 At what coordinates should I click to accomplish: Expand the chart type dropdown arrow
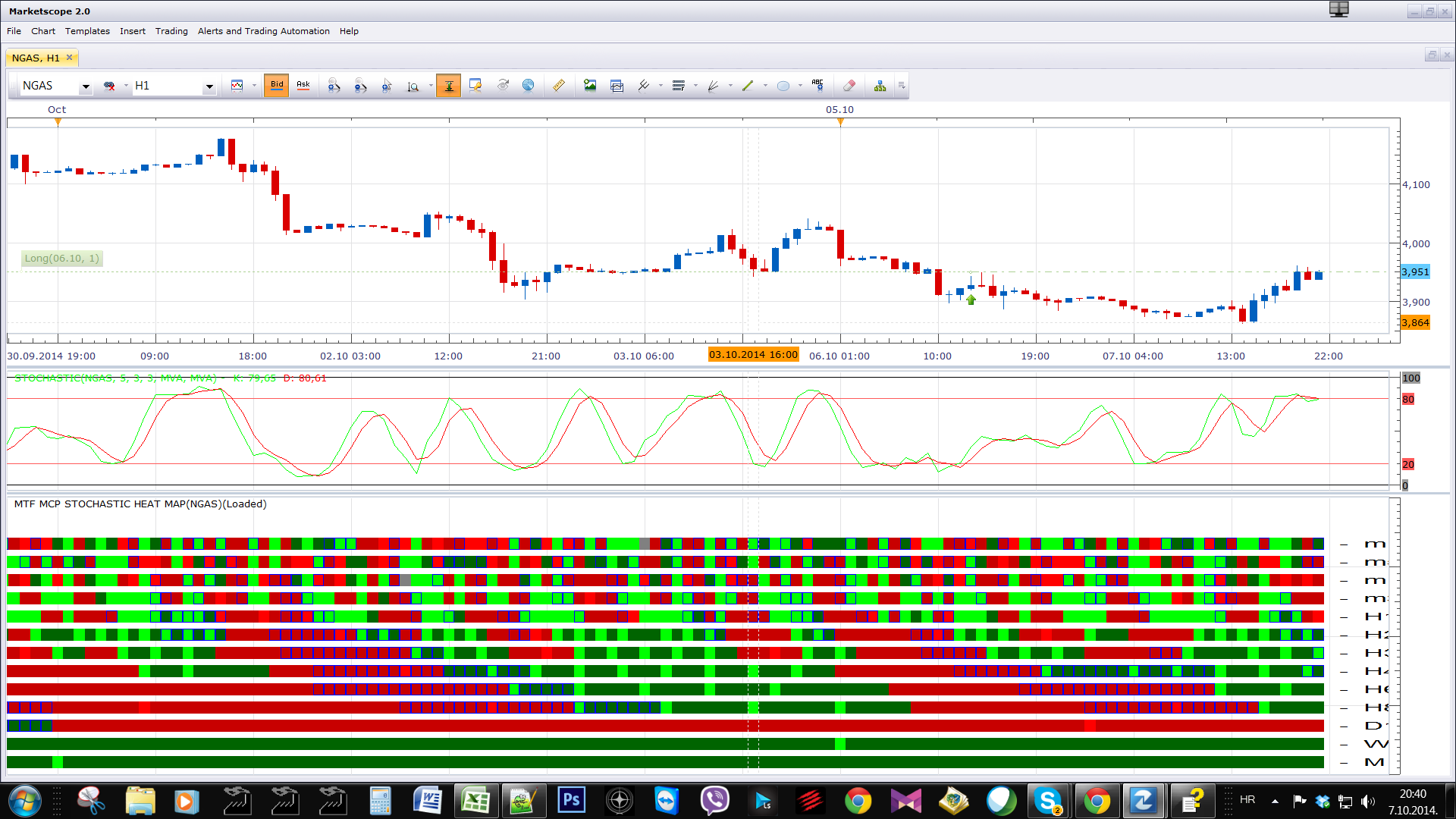[254, 86]
